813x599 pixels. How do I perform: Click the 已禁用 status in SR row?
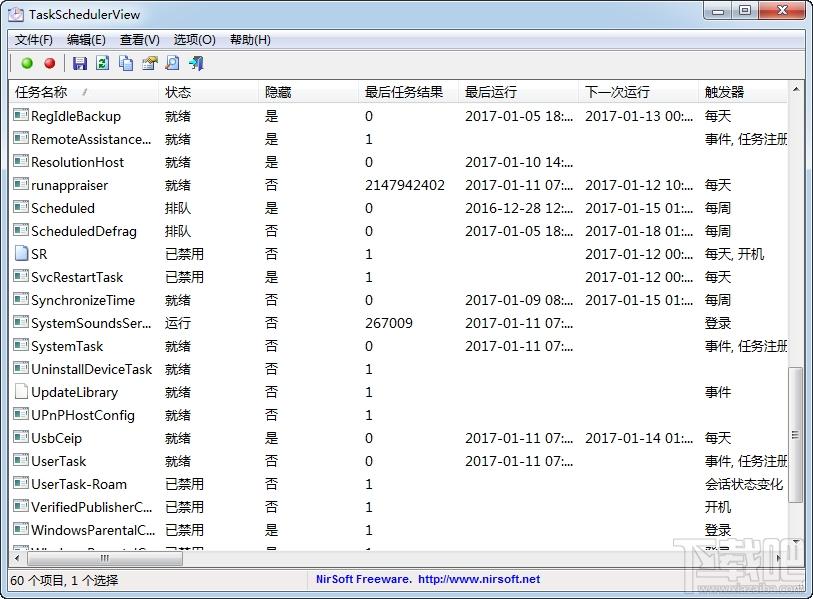(x=185, y=254)
